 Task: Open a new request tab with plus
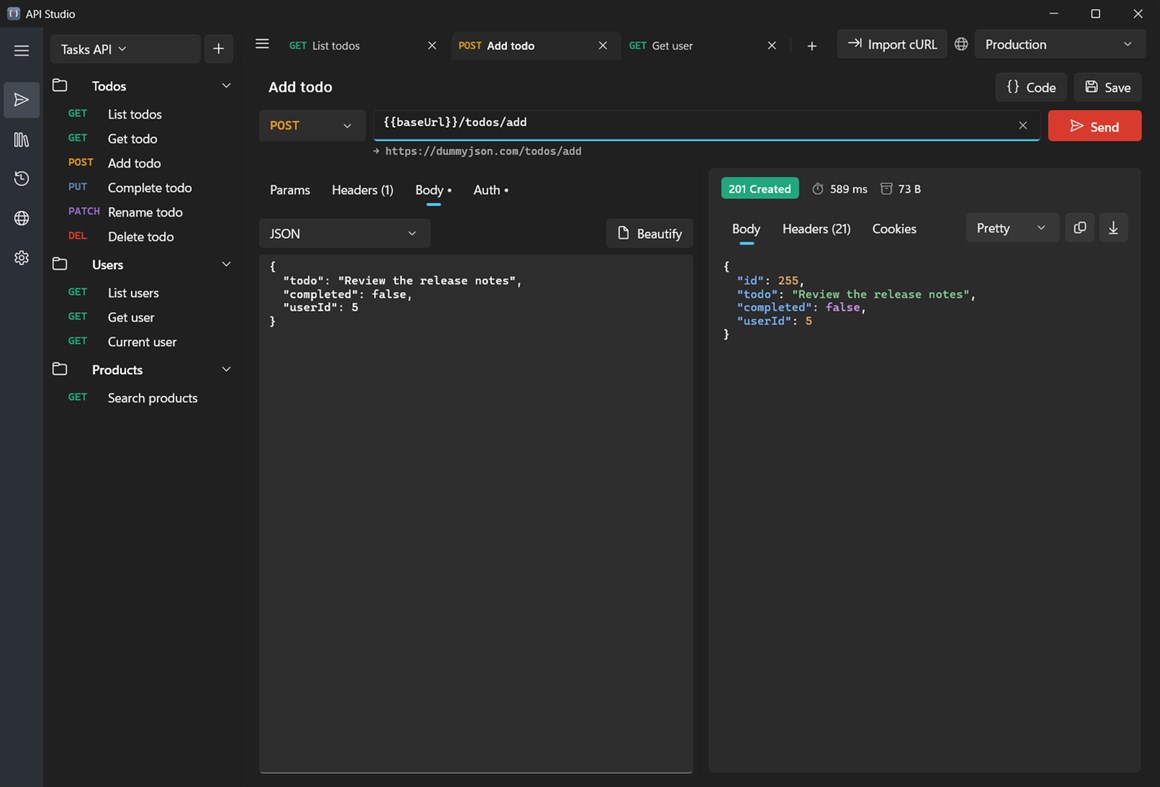(812, 46)
